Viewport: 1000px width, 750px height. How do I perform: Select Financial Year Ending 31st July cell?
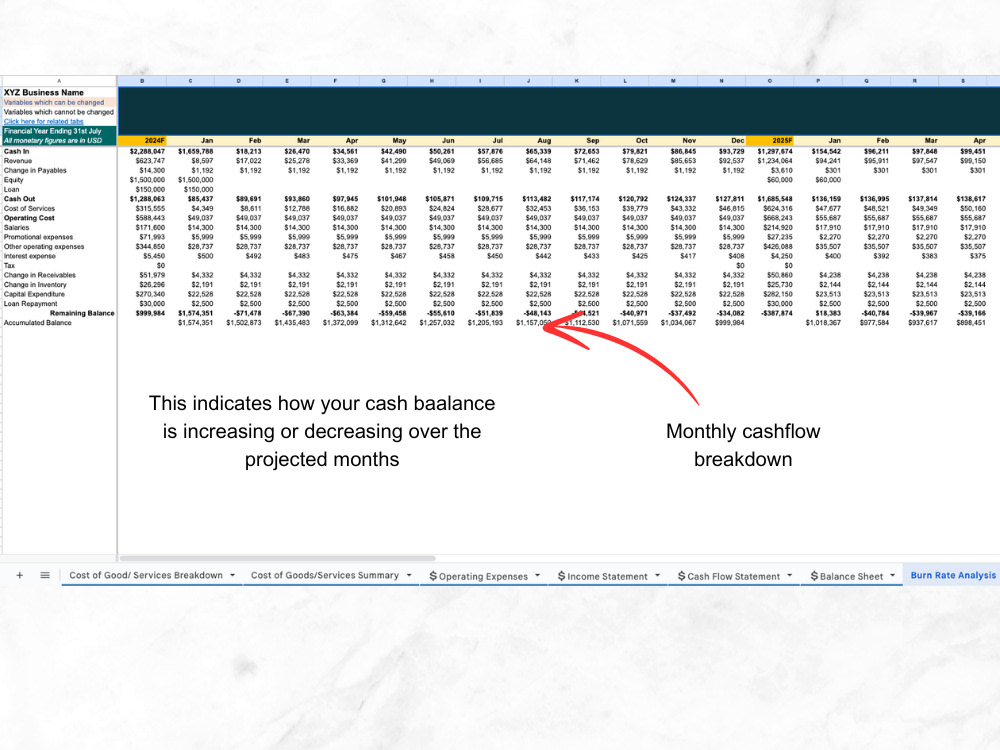[59, 131]
